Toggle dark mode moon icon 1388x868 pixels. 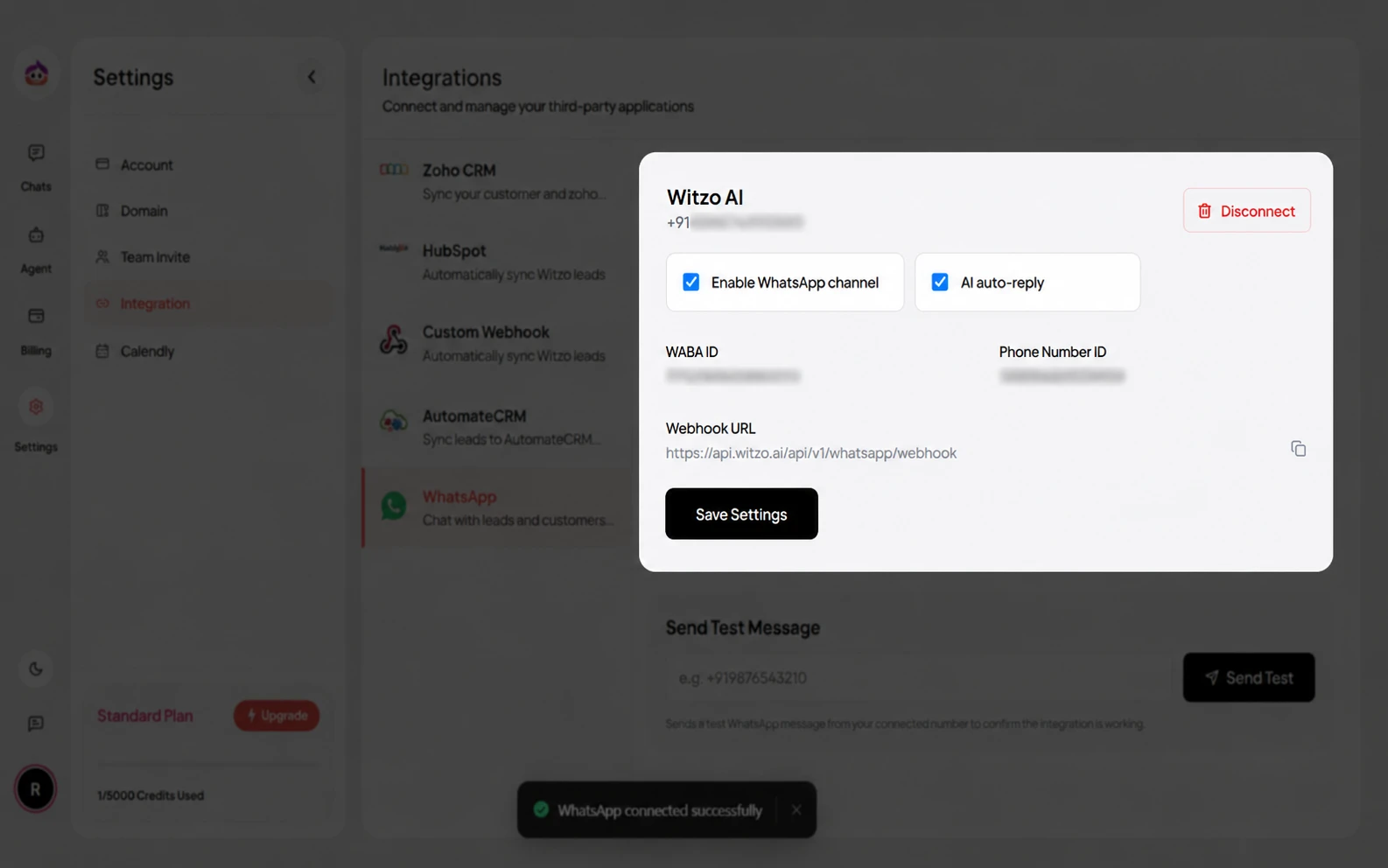click(36, 669)
